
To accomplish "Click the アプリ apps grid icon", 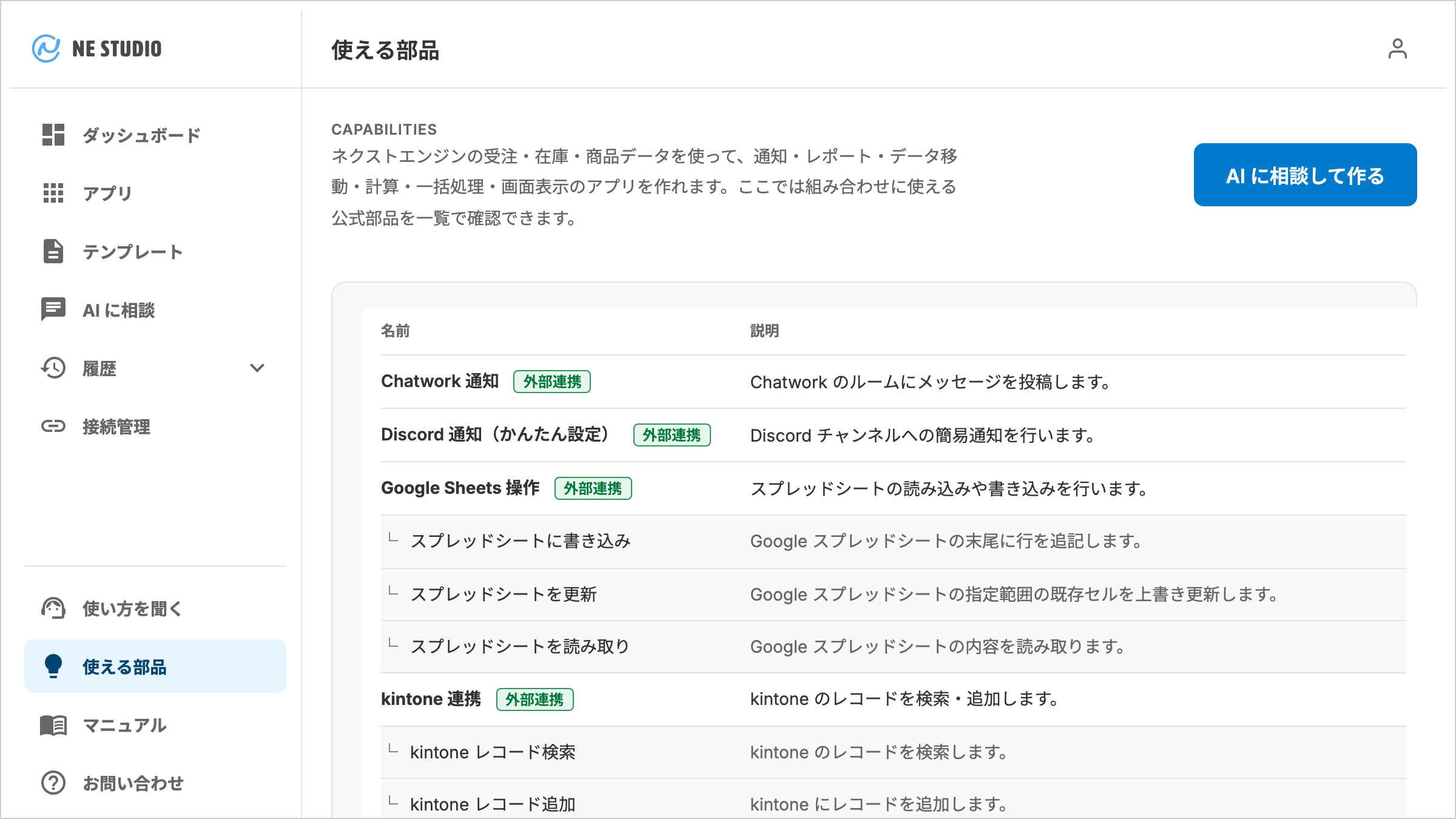I will (x=53, y=193).
